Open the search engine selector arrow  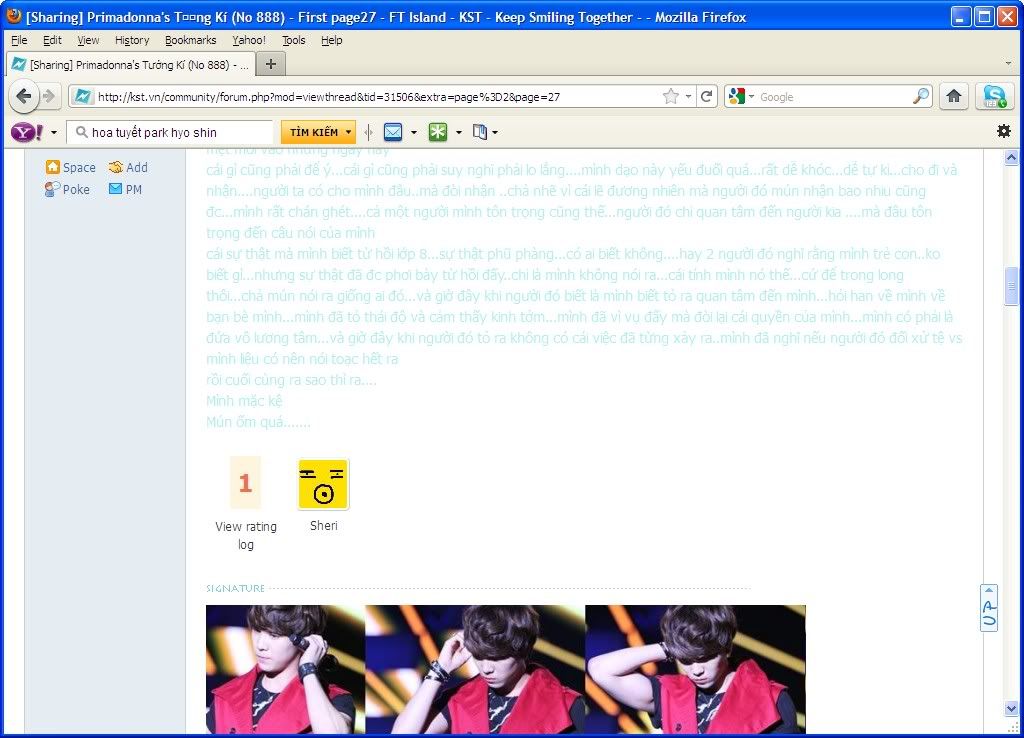[751, 97]
